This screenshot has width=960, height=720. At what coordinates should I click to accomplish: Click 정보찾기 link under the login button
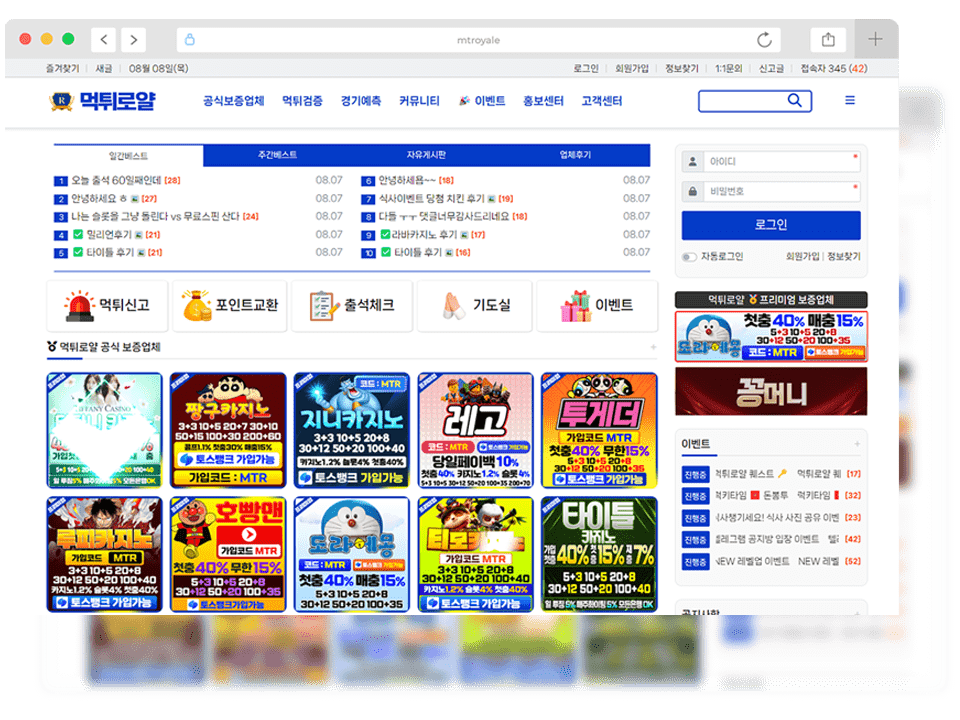click(844, 257)
